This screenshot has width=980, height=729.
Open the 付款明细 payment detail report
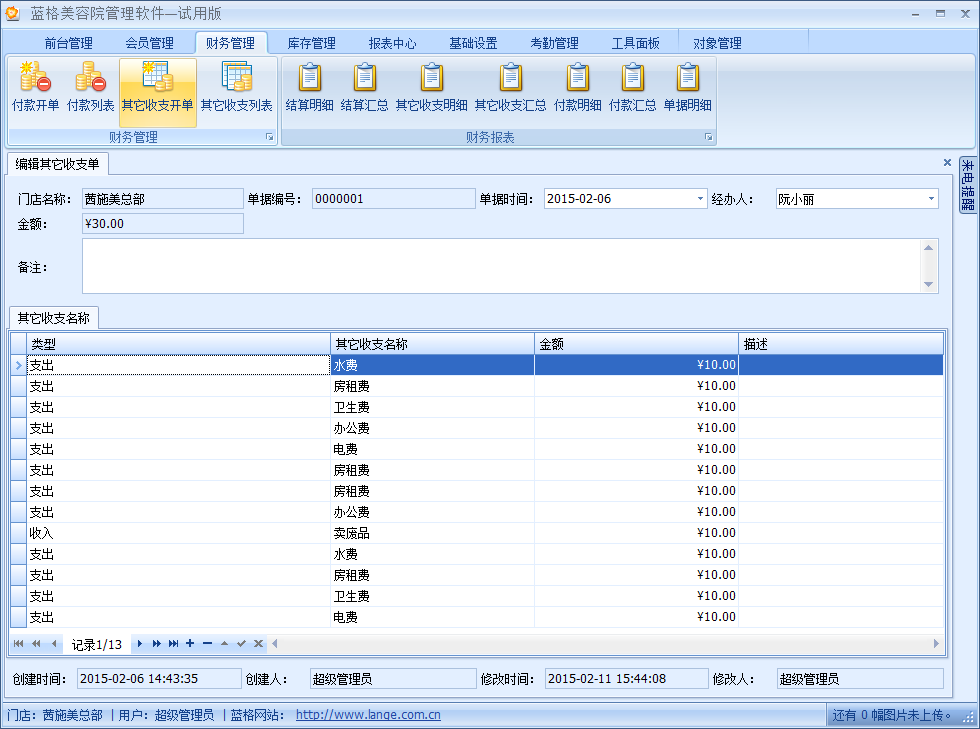[x=578, y=88]
